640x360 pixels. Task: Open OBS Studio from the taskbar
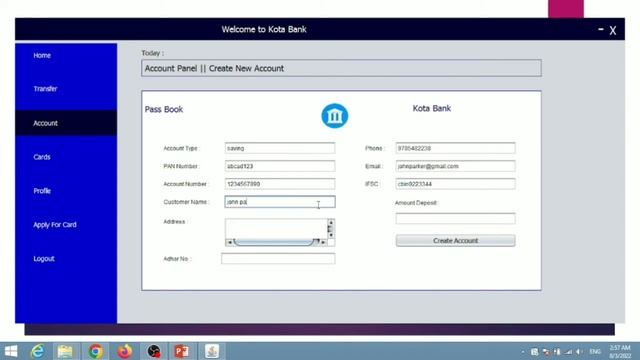point(154,351)
